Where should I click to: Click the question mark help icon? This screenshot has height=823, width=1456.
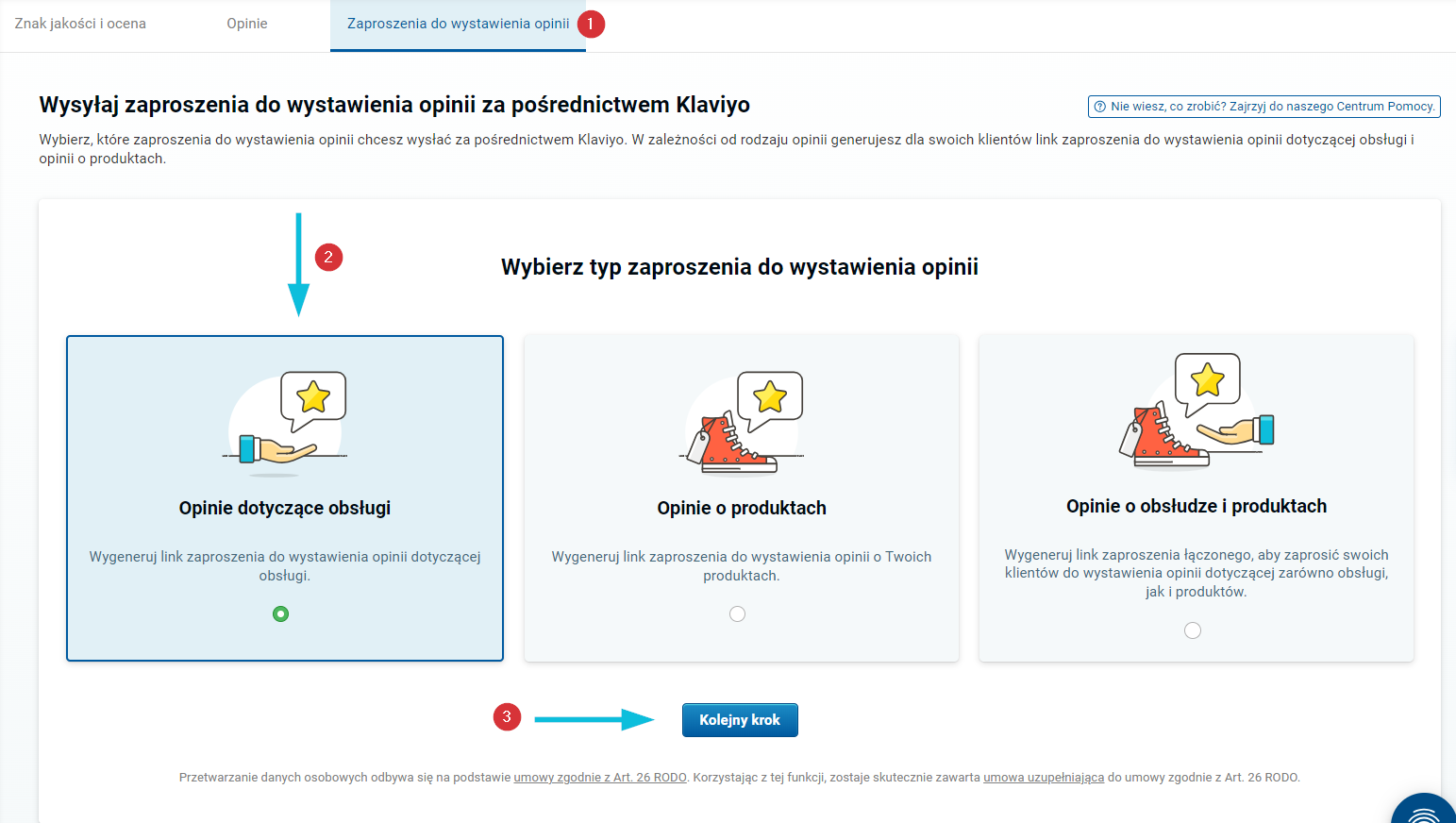[x=1099, y=107]
